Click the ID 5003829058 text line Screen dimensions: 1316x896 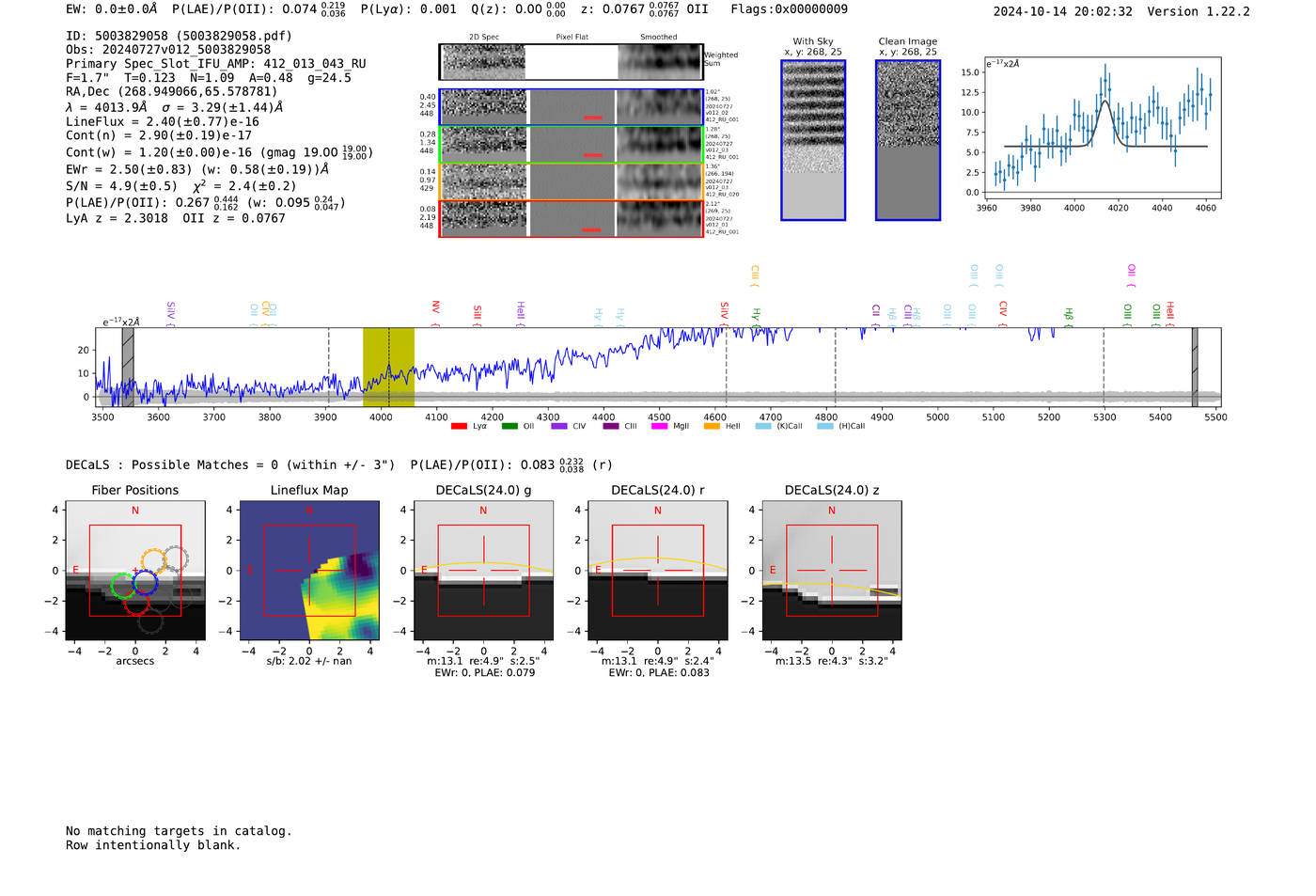click(x=179, y=36)
